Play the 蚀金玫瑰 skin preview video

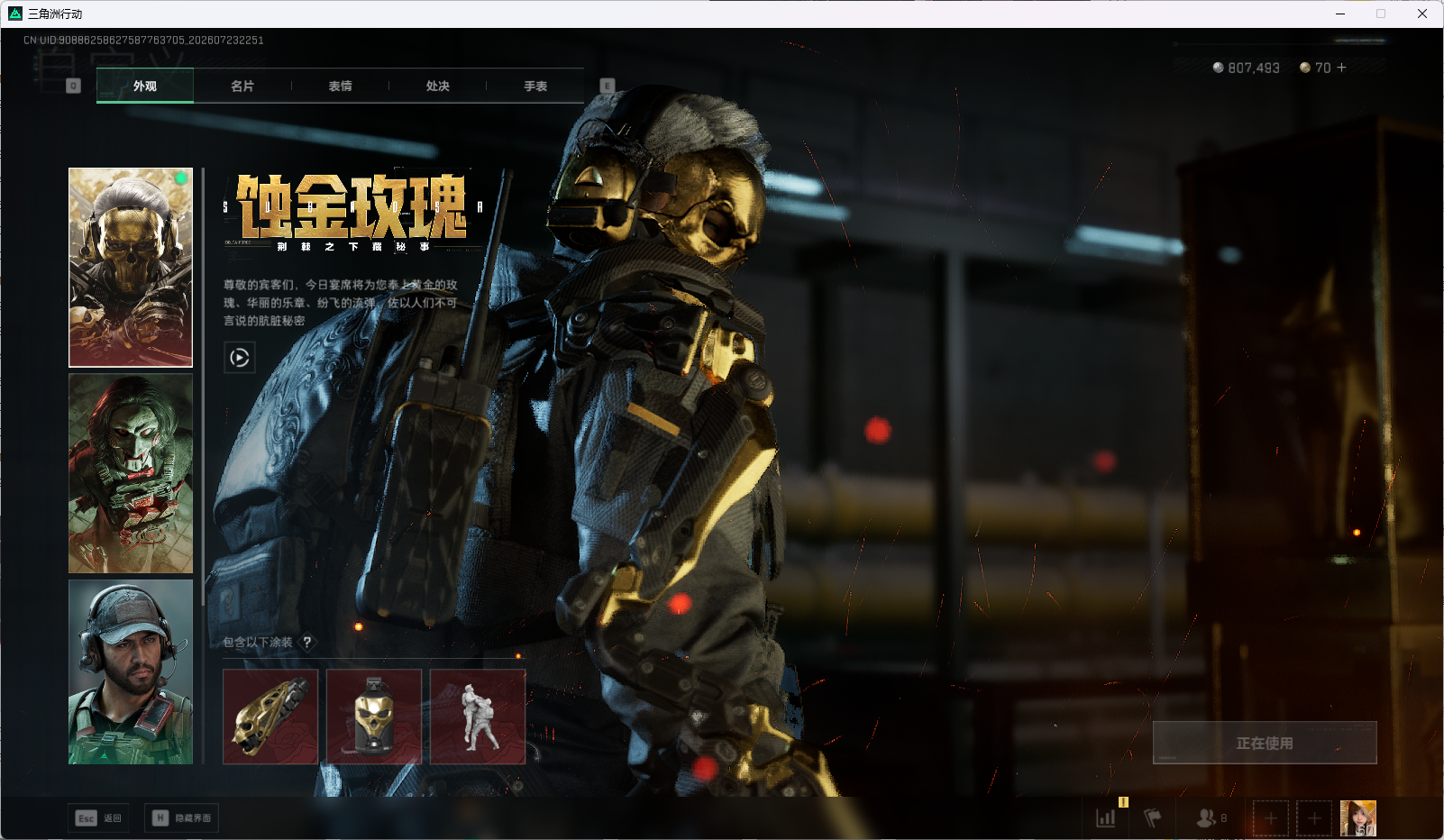pyautogui.click(x=239, y=358)
